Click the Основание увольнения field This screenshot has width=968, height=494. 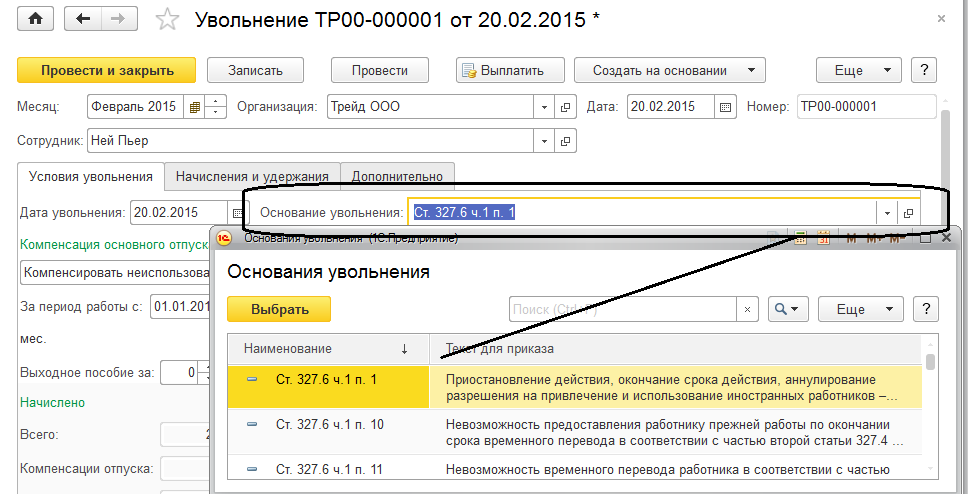pos(642,212)
